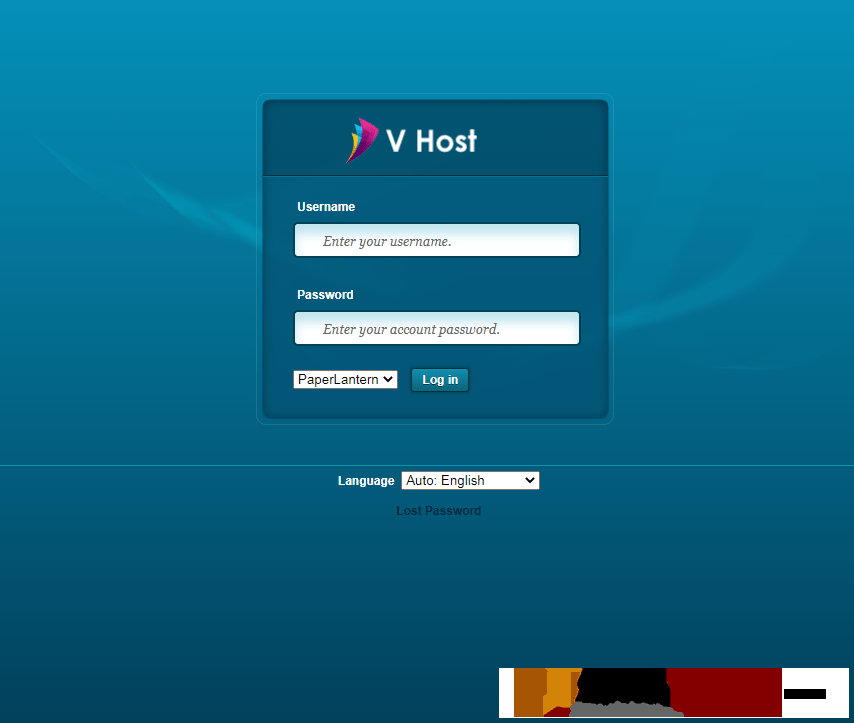Click the Password field label
Image resolution: width=854 pixels, height=723 pixels.
pyautogui.click(x=325, y=295)
